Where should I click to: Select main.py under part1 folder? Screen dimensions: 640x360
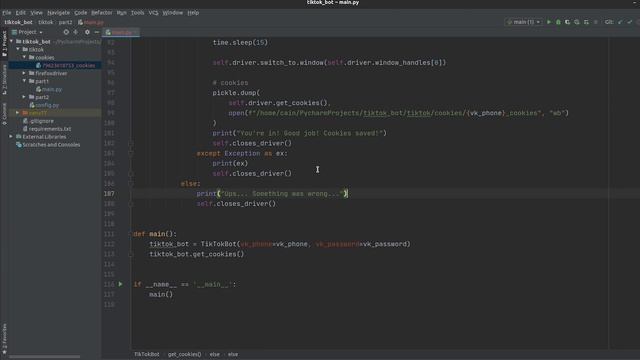pos(49,89)
